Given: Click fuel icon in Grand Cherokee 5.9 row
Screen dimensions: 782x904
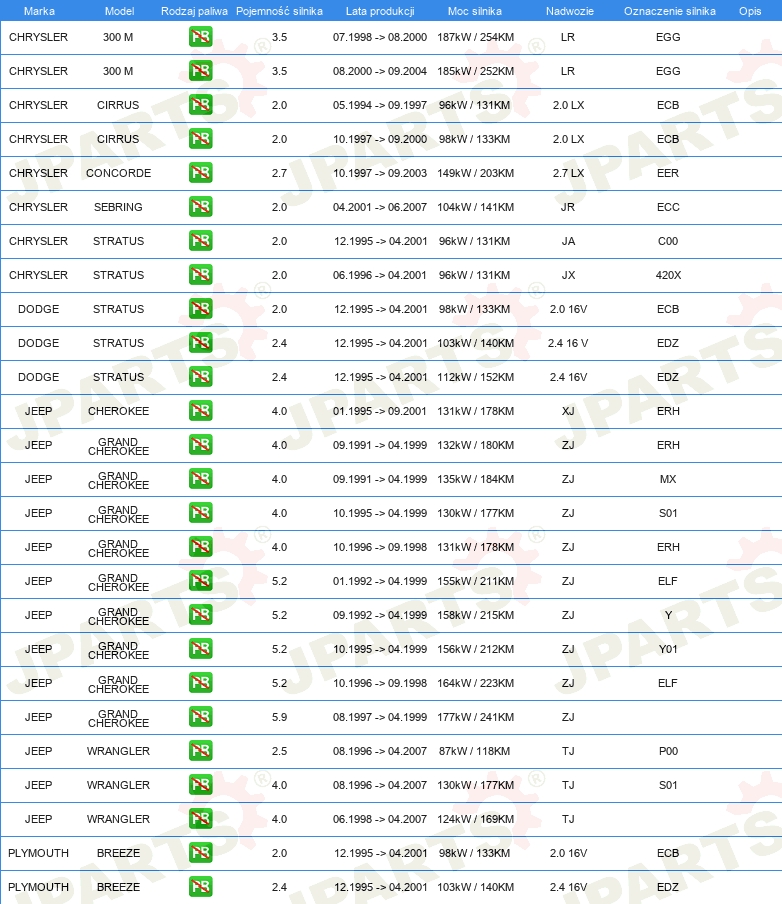Looking at the screenshot, I should (201, 717).
